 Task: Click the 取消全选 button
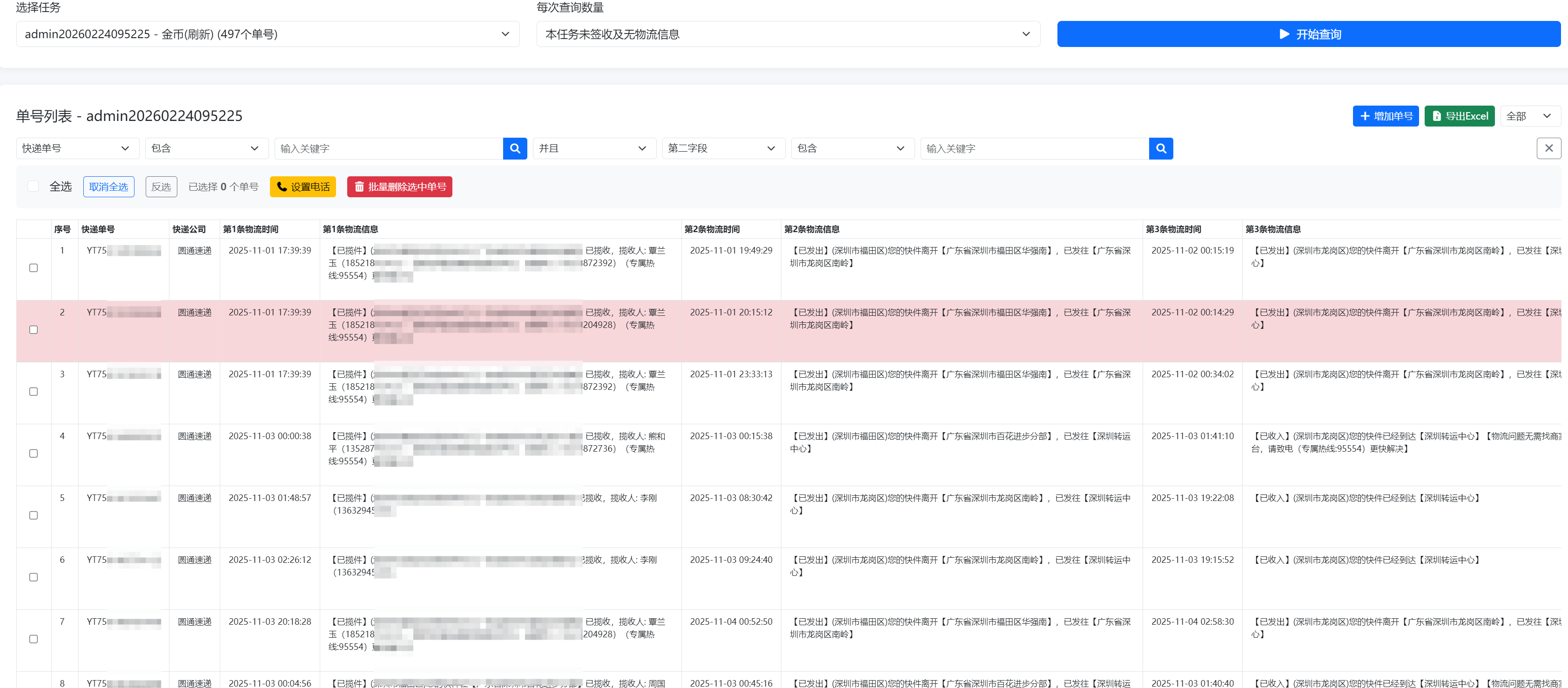point(108,187)
